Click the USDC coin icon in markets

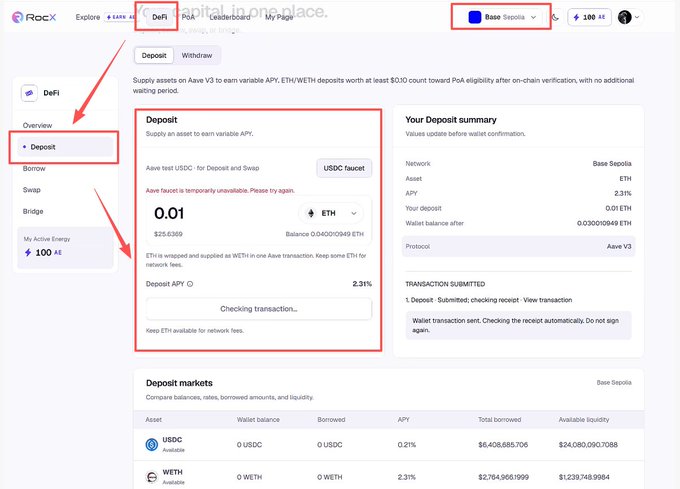pos(152,444)
